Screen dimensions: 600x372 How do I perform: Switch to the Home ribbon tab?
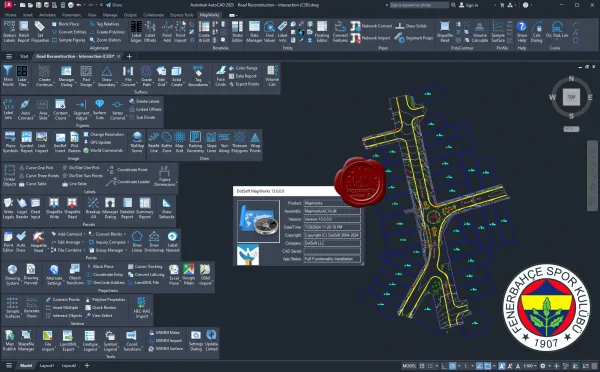tap(10, 15)
